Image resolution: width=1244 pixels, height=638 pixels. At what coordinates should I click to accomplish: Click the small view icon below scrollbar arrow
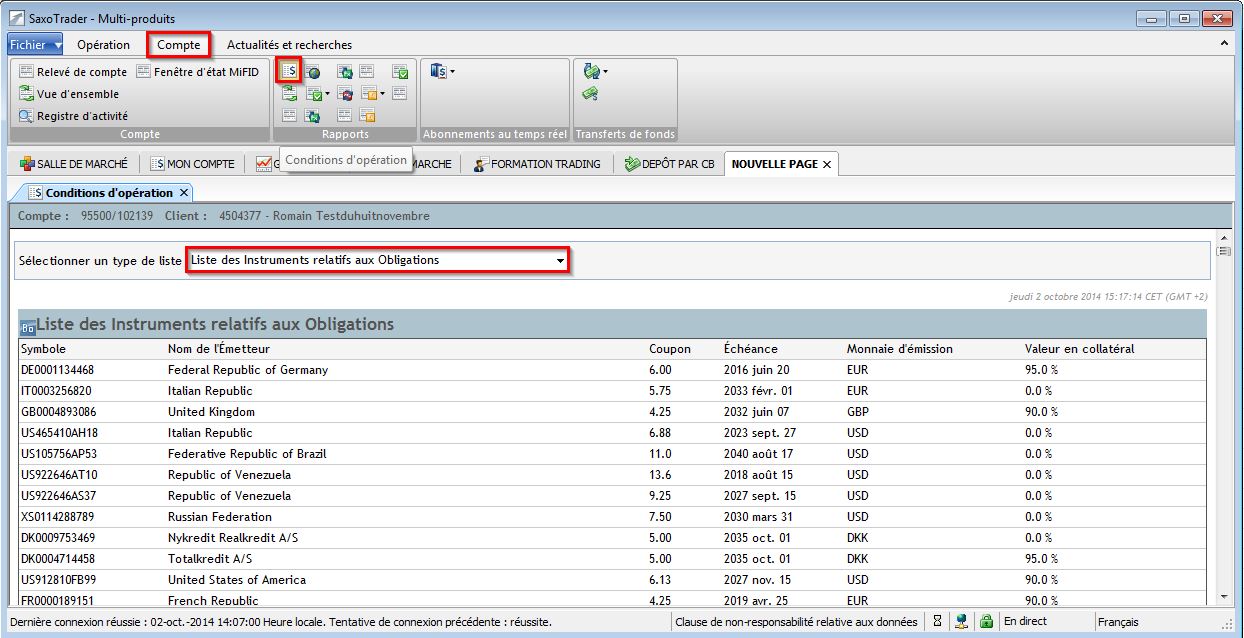click(x=1223, y=252)
